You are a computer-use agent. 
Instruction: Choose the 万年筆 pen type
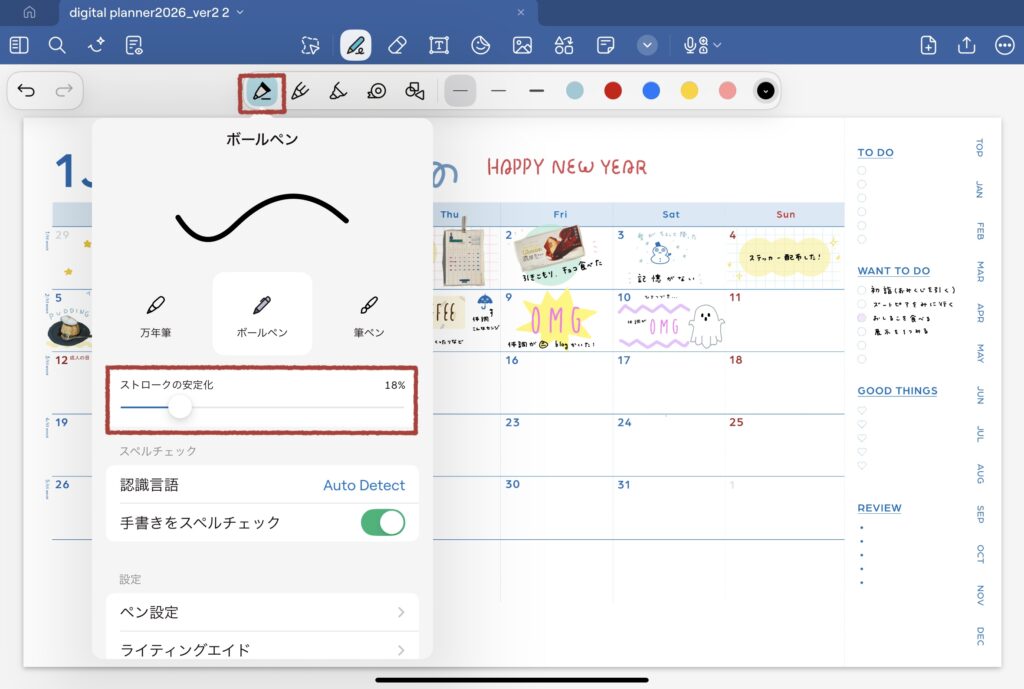pyautogui.click(x=155, y=315)
